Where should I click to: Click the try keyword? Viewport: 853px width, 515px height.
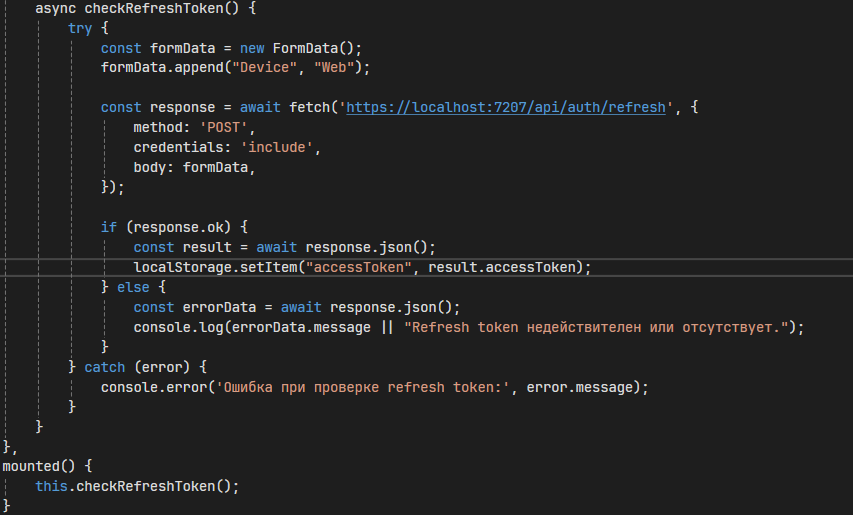(80, 28)
